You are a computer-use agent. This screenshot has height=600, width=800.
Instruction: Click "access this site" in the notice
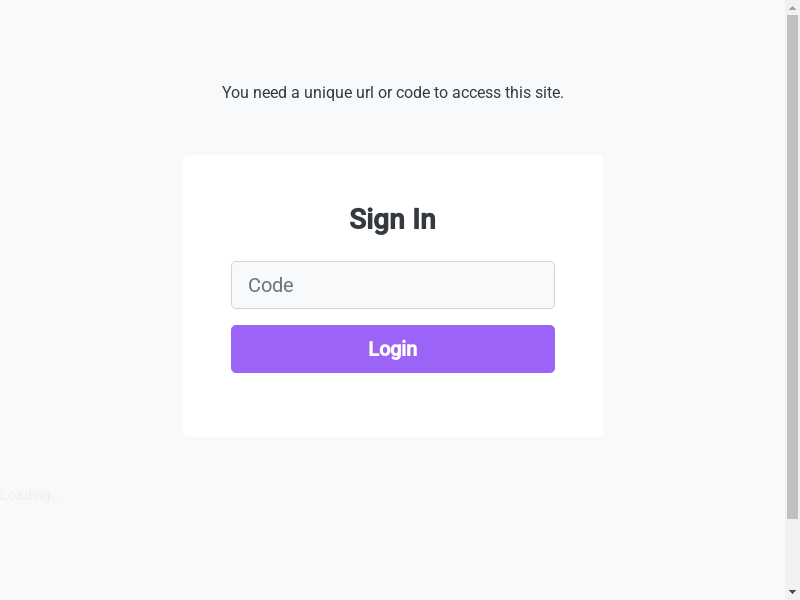tap(508, 93)
